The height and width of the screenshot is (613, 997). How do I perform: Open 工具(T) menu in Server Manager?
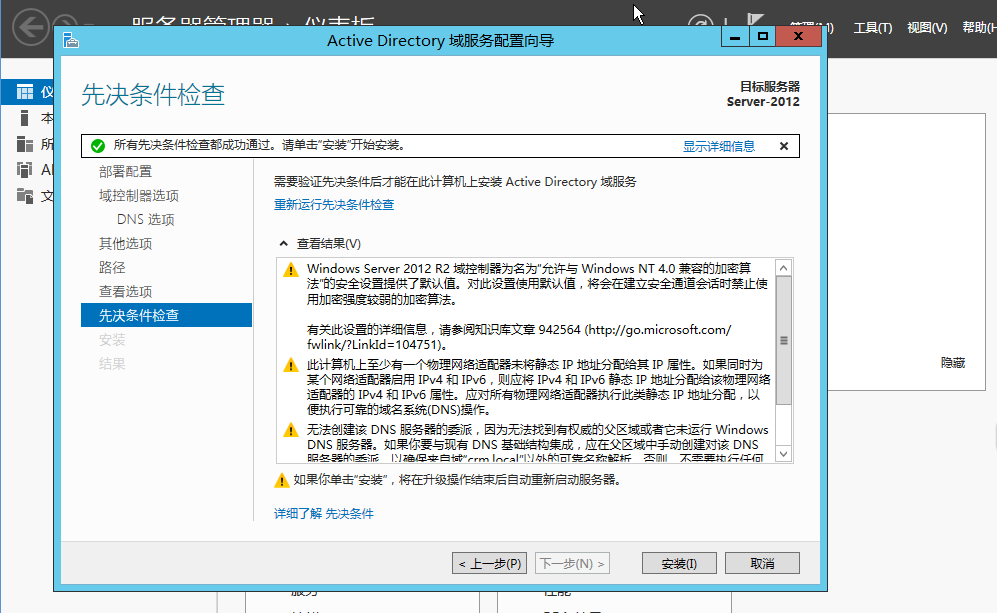pos(872,28)
